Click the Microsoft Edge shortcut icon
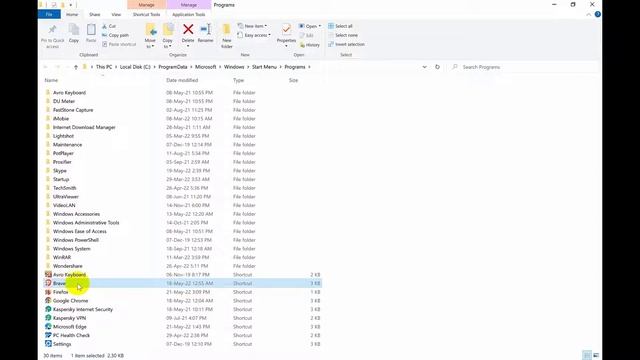The image size is (640, 360). tap(48, 327)
